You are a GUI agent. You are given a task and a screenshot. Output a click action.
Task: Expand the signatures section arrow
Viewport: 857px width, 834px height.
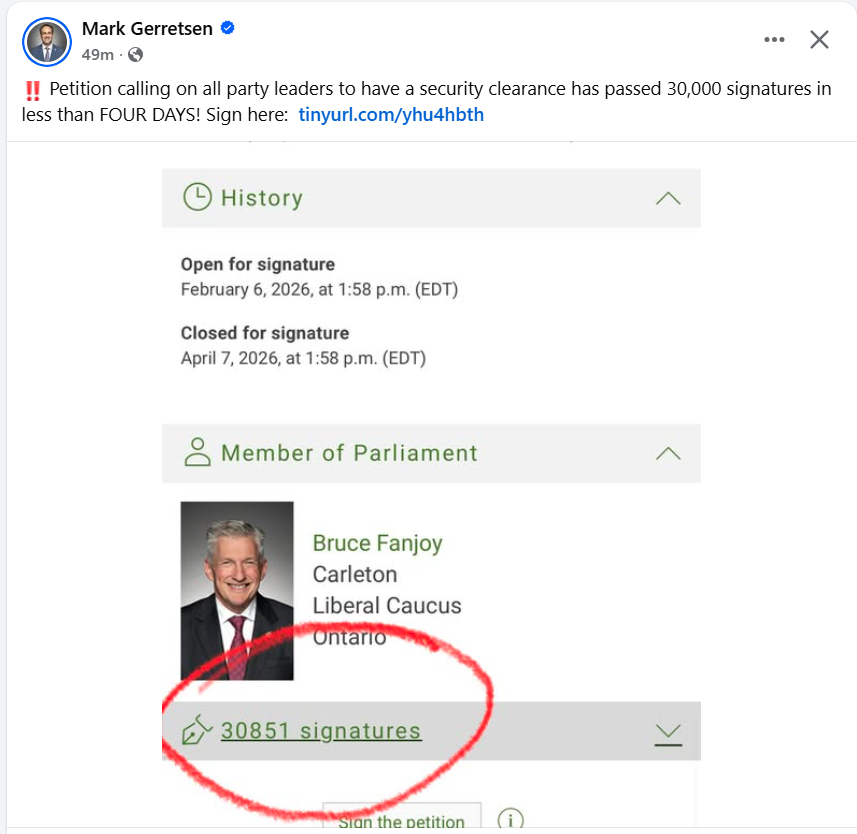(667, 734)
